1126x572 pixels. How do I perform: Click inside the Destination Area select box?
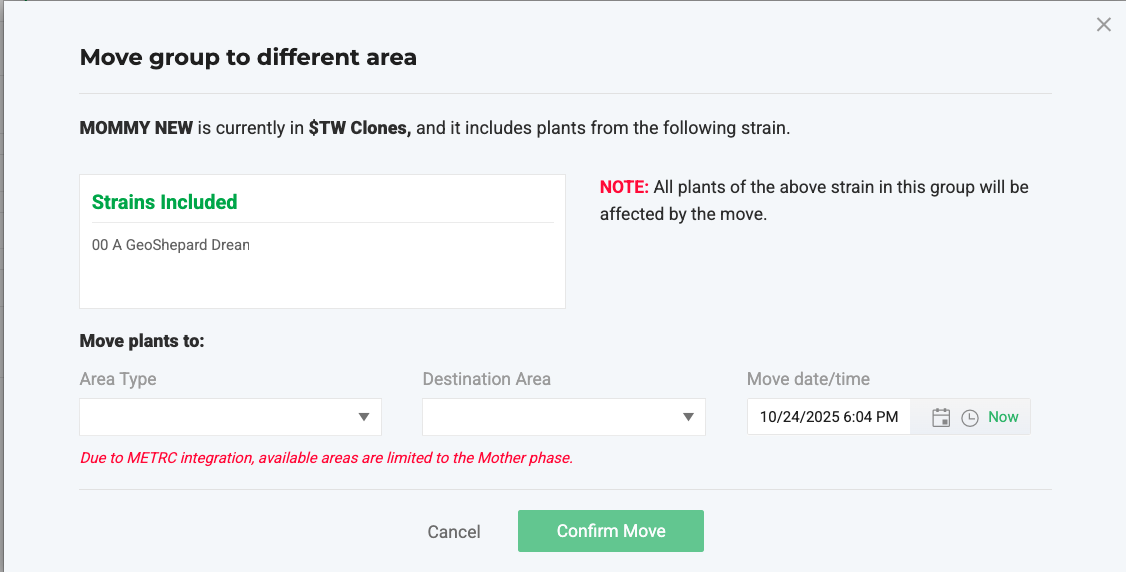pos(550,417)
